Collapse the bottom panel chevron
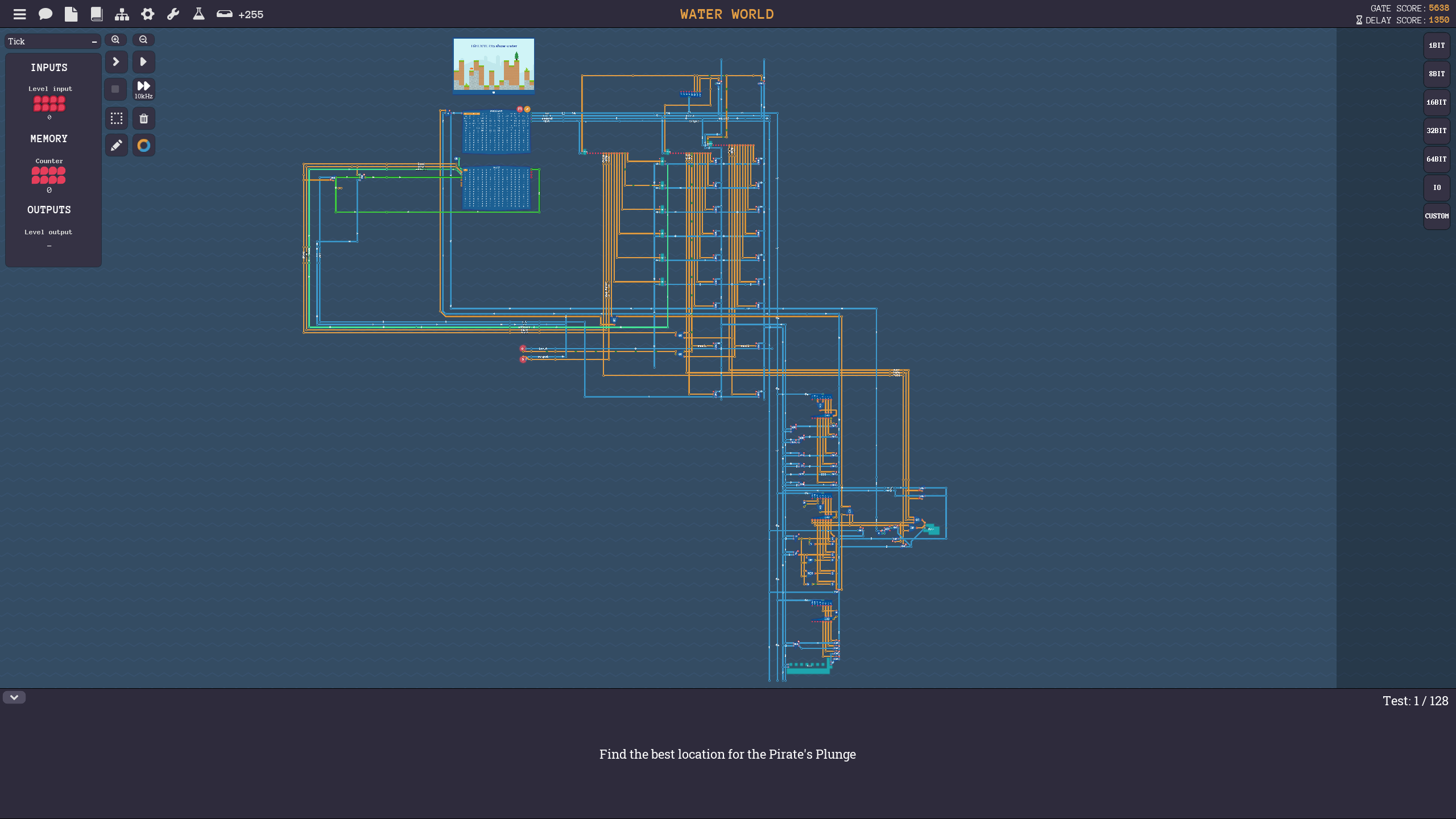This screenshot has width=1456, height=819. pyautogui.click(x=14, y=697)
